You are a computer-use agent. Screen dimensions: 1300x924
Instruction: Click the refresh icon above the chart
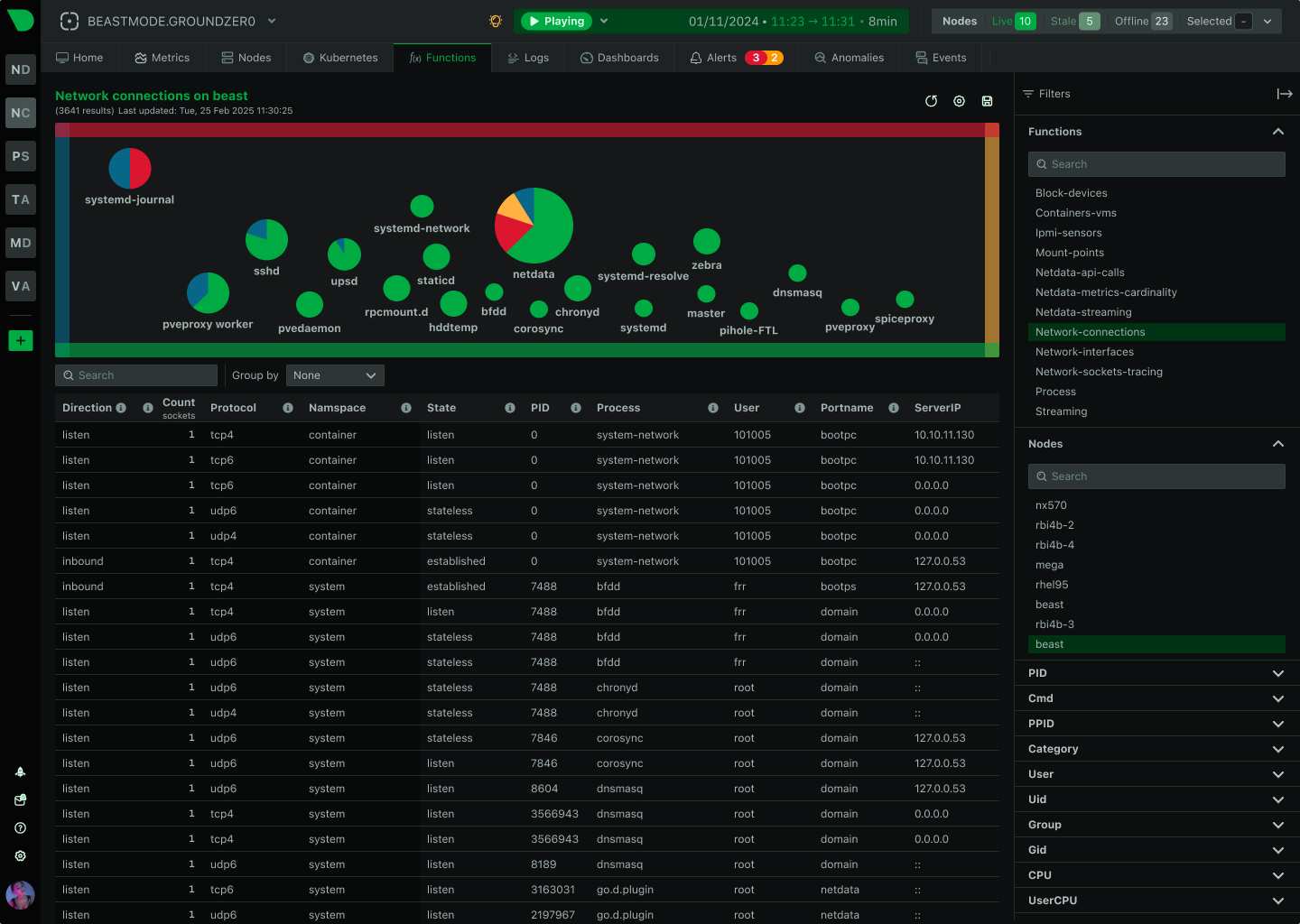(x=931, y=101)
